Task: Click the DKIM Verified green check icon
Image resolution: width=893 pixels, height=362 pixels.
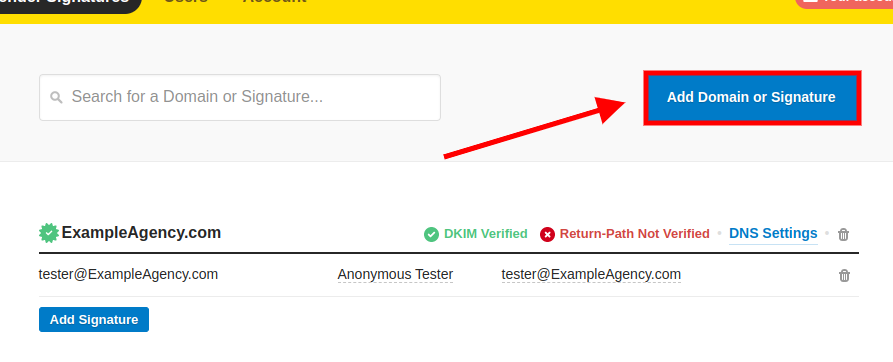Action: 431,234
